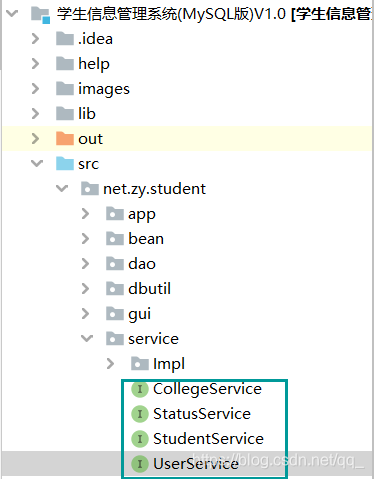The width and height of the screenshot is (374, 479).
Task: Expand the lib folder arrow
Action: (35, 114)
